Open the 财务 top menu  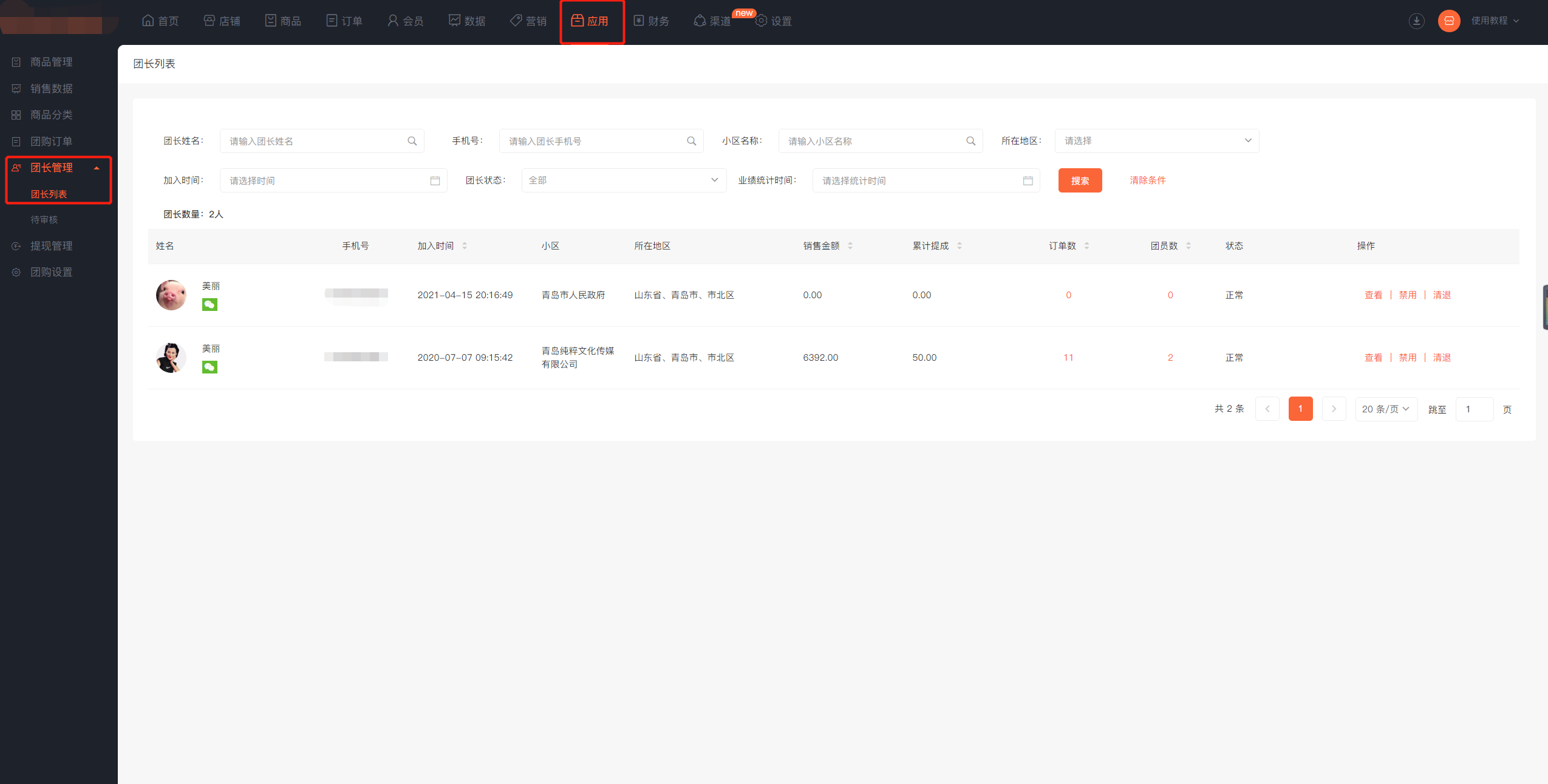click(651, 21)
